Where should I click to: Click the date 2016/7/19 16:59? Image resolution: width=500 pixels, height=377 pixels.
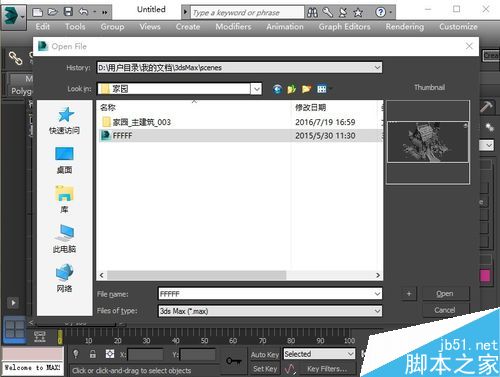(325, 122)
